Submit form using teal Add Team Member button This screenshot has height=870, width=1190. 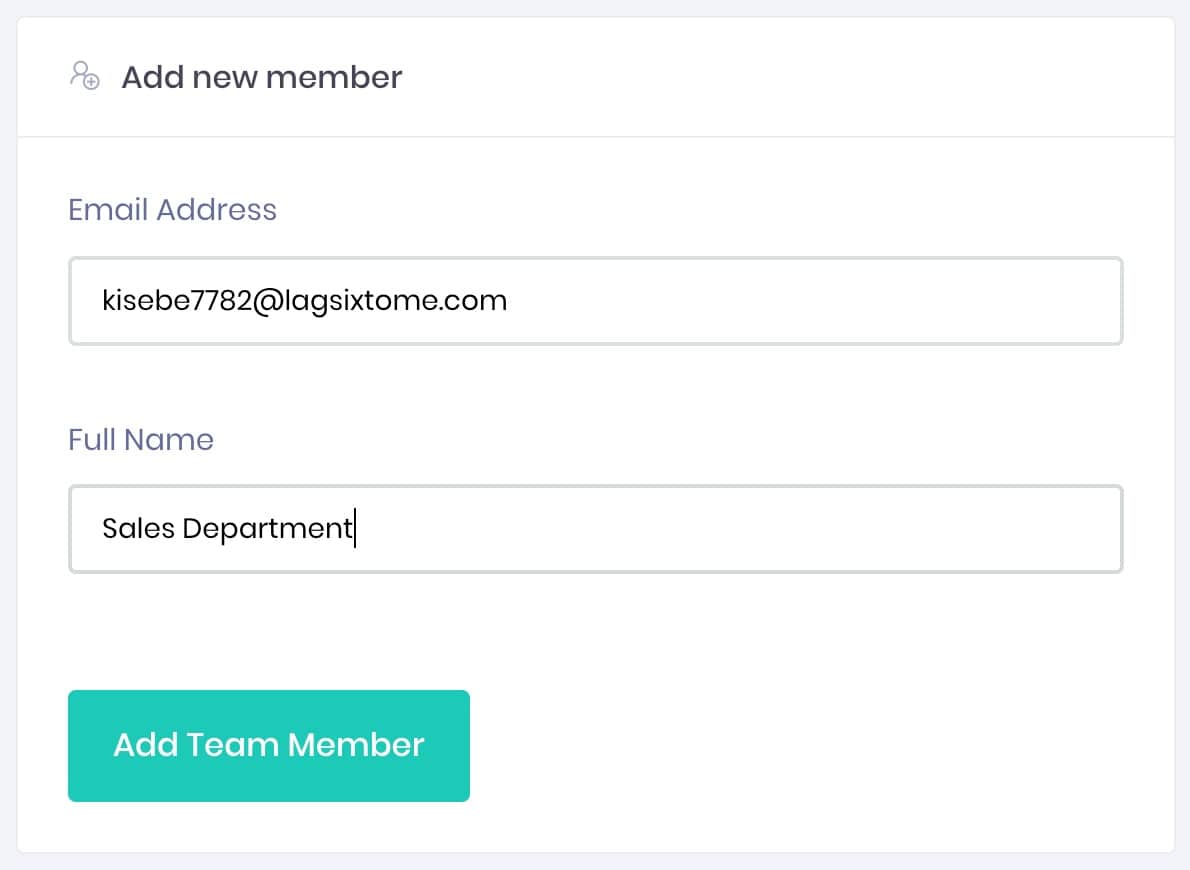[x=269, y=745]
